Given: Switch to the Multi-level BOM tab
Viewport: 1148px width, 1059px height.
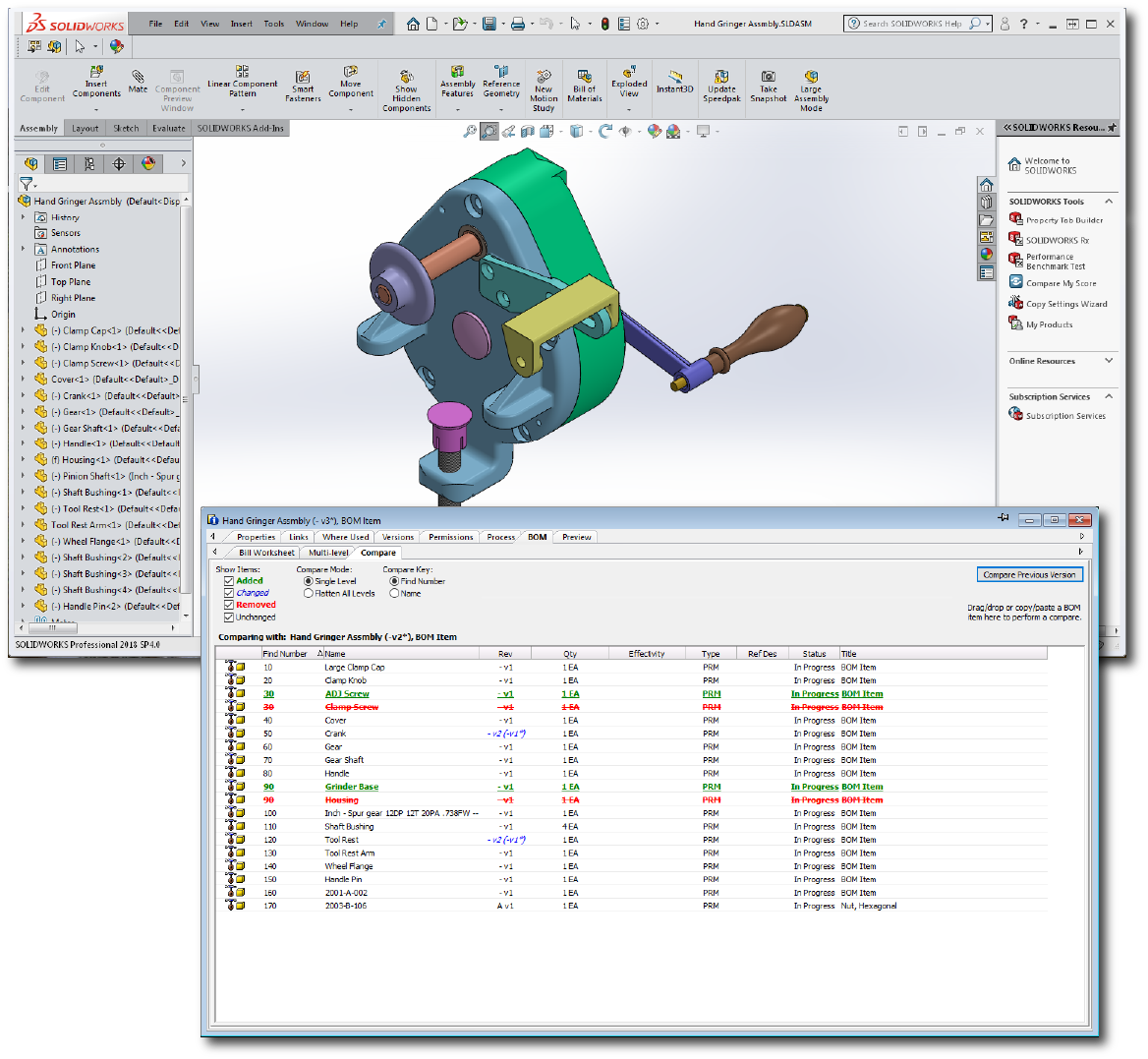Looking at the screenshot, I should click(328, 553).
